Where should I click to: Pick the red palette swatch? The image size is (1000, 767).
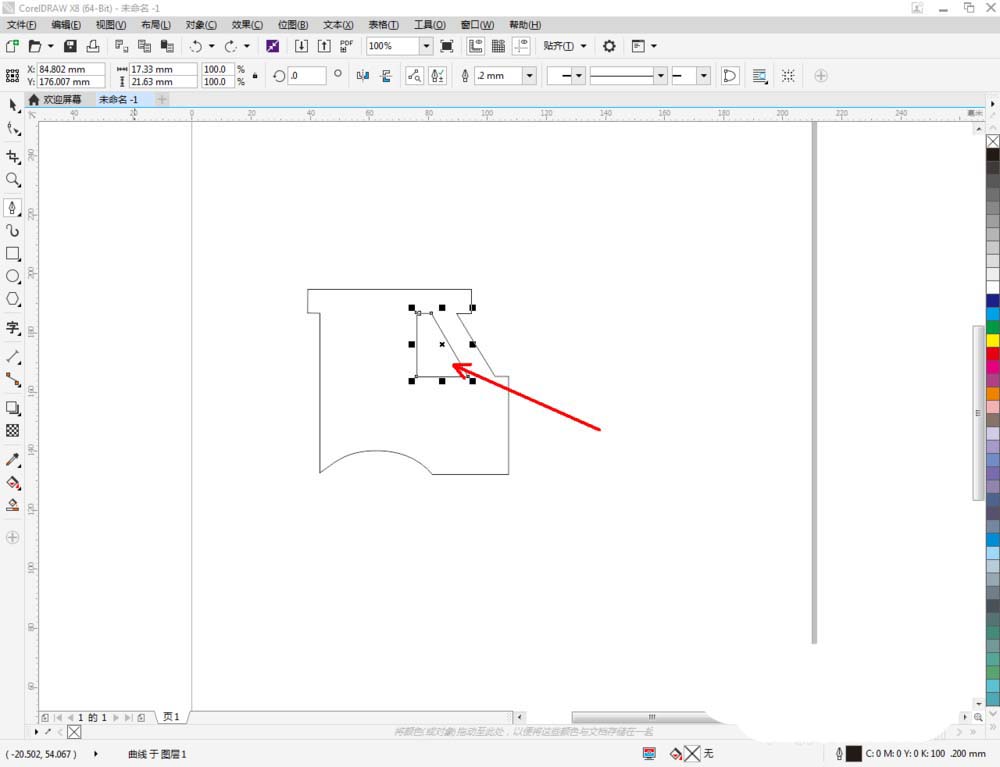(992, 354)
